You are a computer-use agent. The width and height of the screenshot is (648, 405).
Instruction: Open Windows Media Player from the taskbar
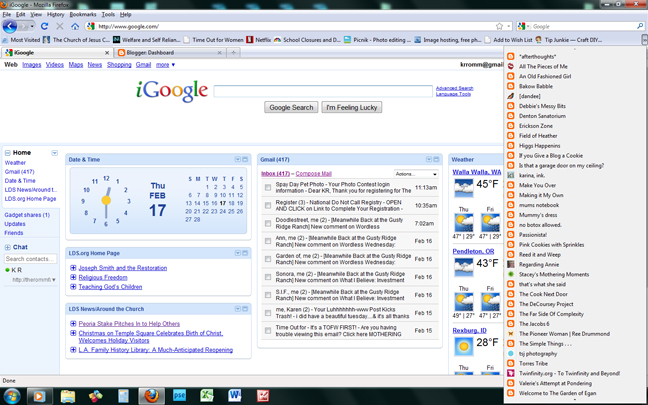[x=39, y=396]
